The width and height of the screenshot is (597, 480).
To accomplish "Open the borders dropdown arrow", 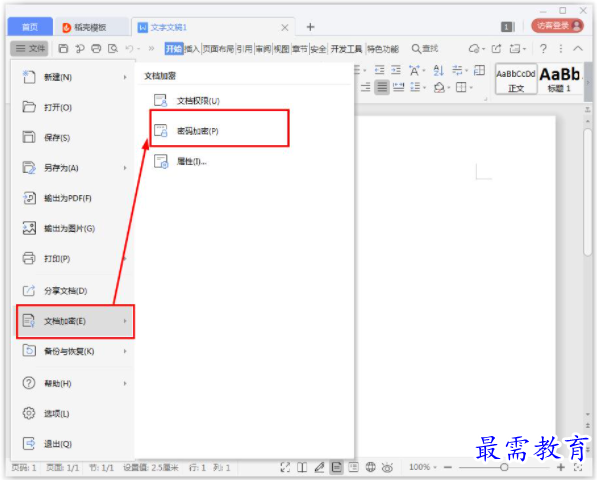I will click(471, 88).
